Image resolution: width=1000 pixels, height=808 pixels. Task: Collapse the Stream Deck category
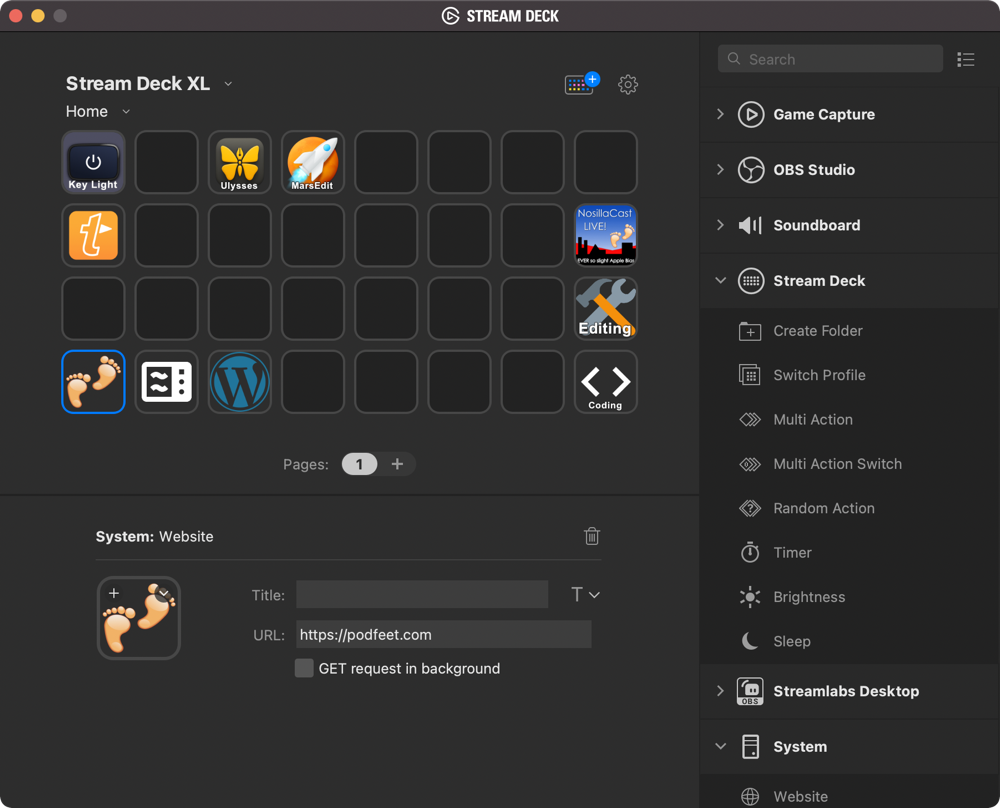tap(720, 281)
